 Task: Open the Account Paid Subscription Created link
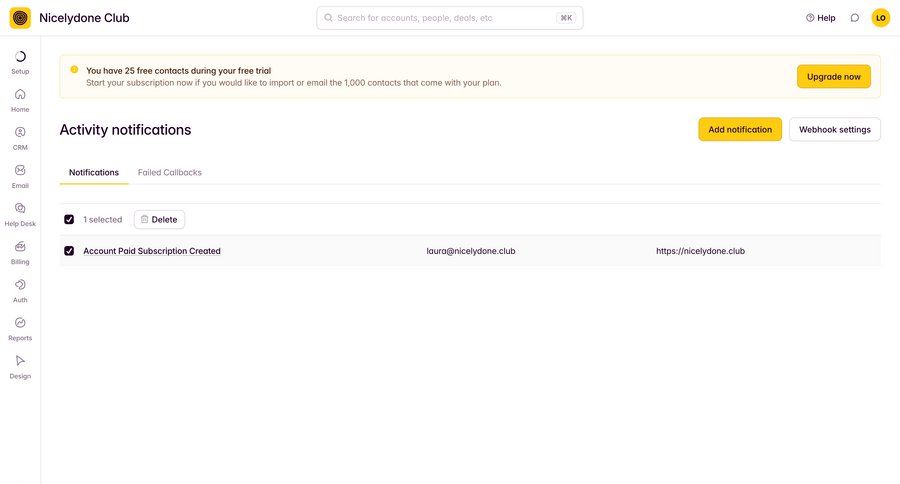pyautogui.click(x=152, y=251)
